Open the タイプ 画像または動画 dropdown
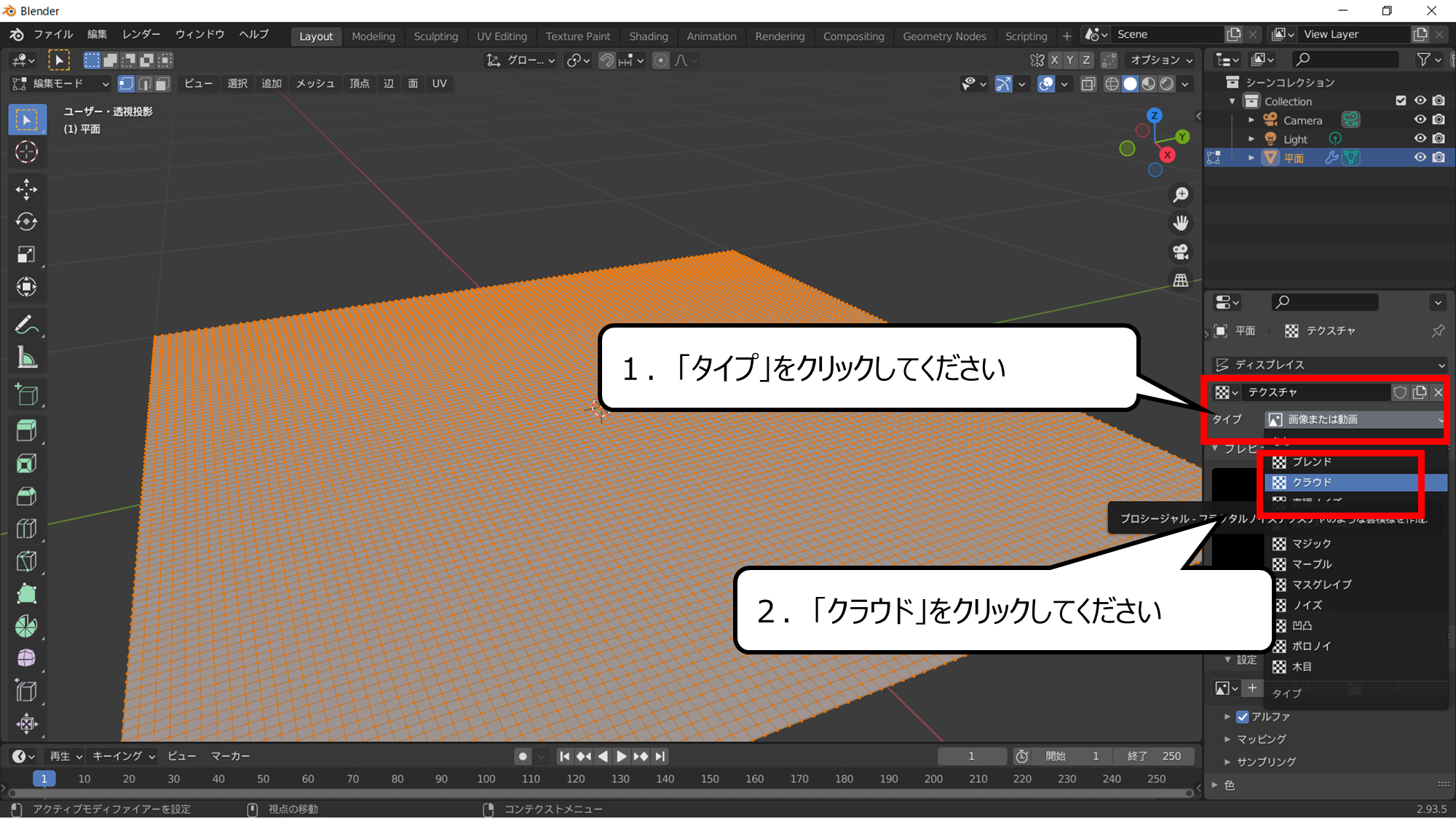Viewport: 1456px width, 819px height. [1355, 419]
